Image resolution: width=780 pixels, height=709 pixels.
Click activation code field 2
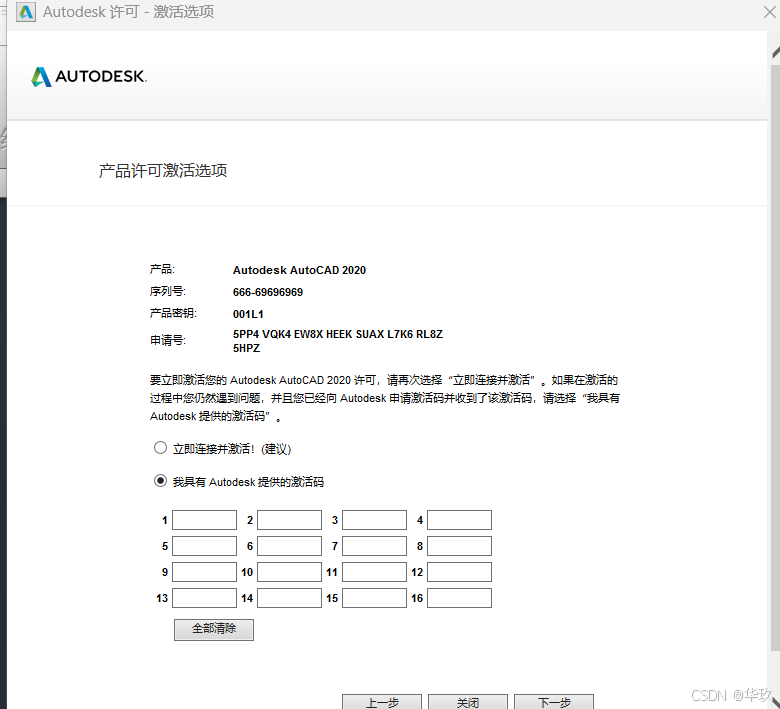(290, 520)
